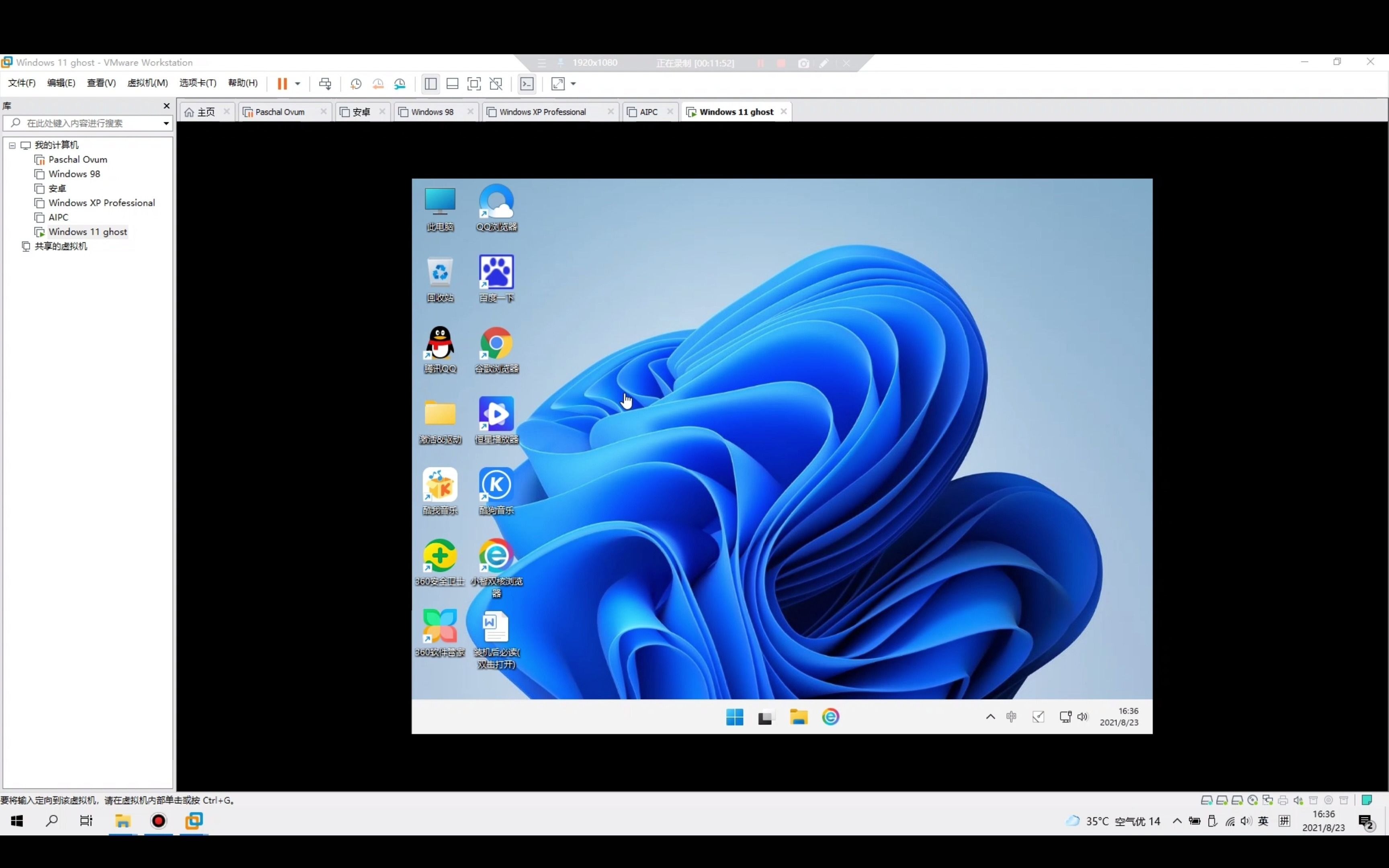Close the library panel with X
This screenshot has width=1389, height=868.
click(x=166, y=106)
